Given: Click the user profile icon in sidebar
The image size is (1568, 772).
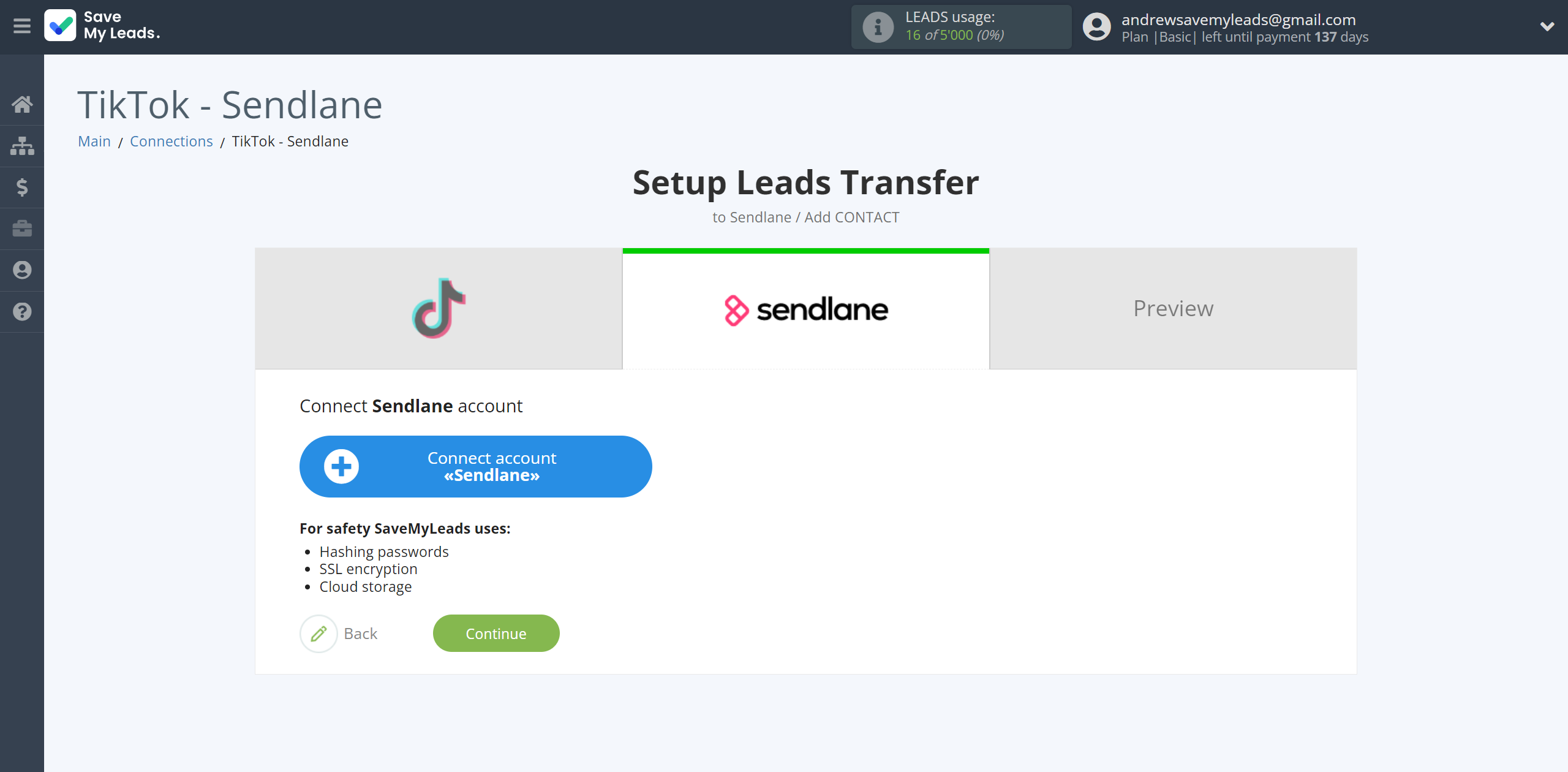Looking at the screenshot, I should click(22, 270).
